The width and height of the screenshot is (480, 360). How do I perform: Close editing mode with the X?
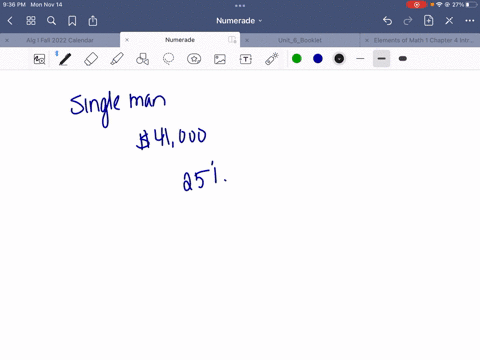pos(449,21)
